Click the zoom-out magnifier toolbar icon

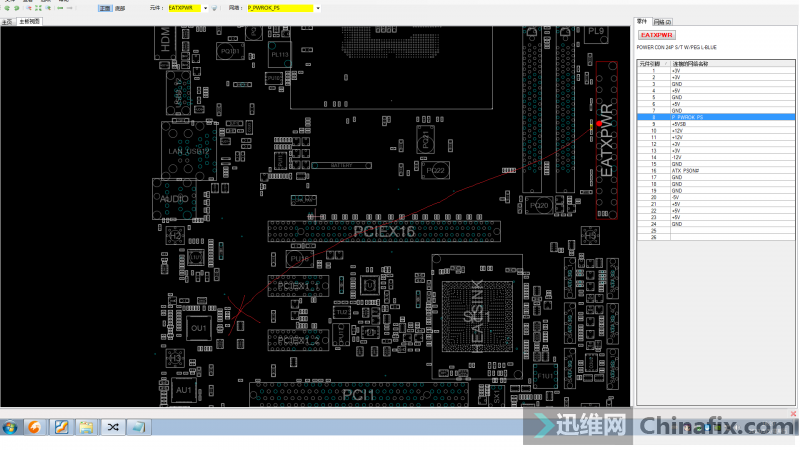pos(48,8)
